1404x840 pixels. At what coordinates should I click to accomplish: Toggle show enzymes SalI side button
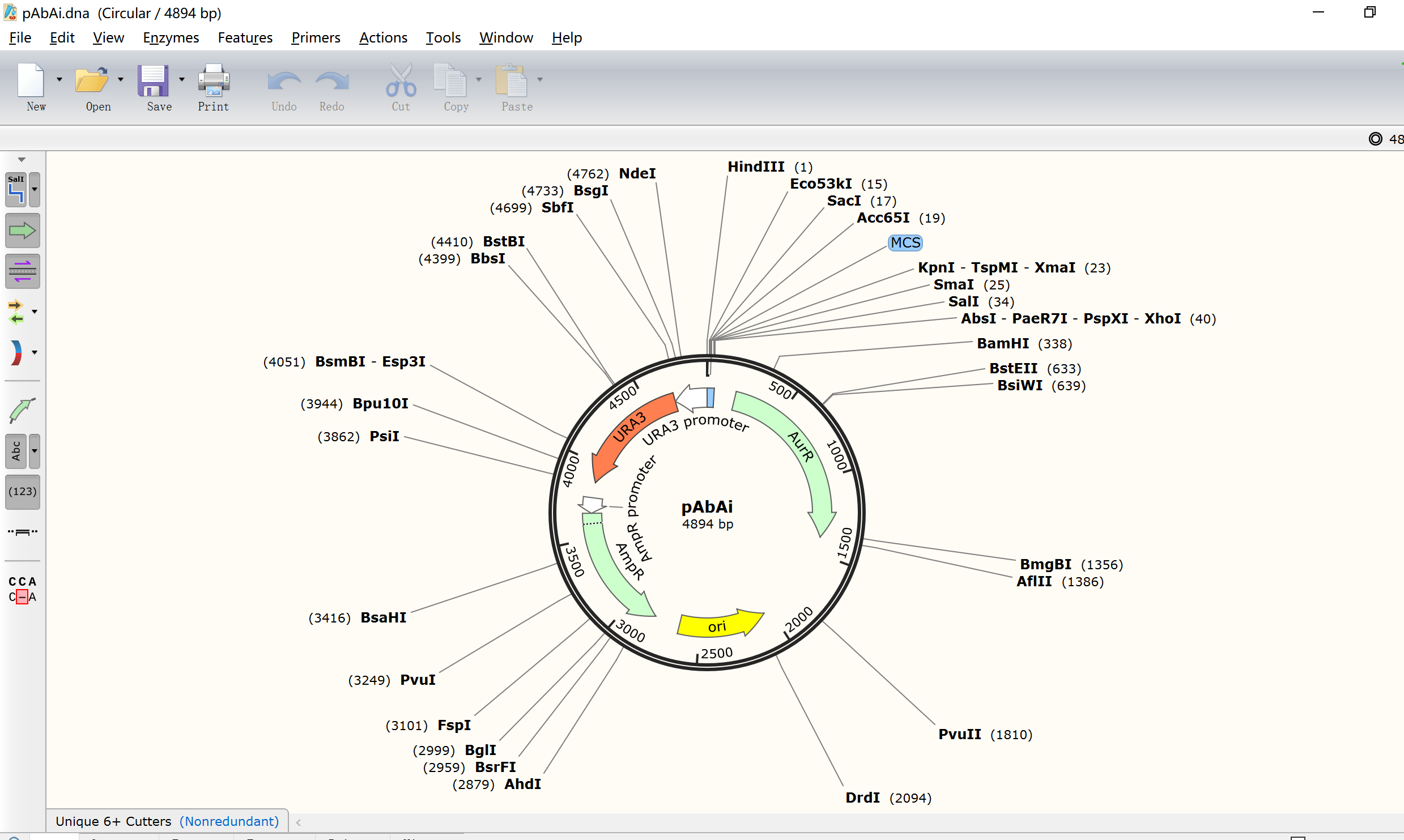click(16, 189)
